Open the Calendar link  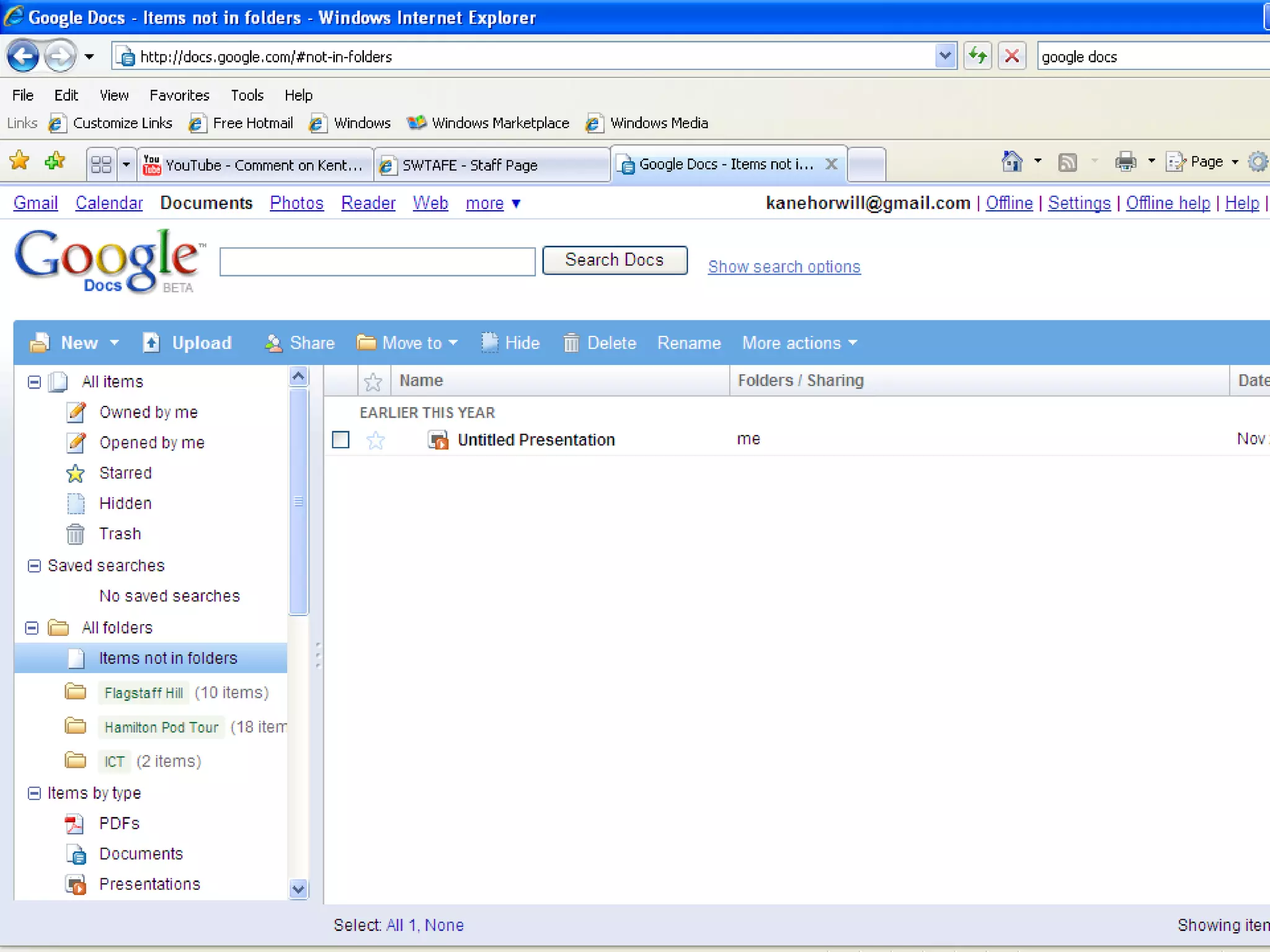tap(109, 203)
